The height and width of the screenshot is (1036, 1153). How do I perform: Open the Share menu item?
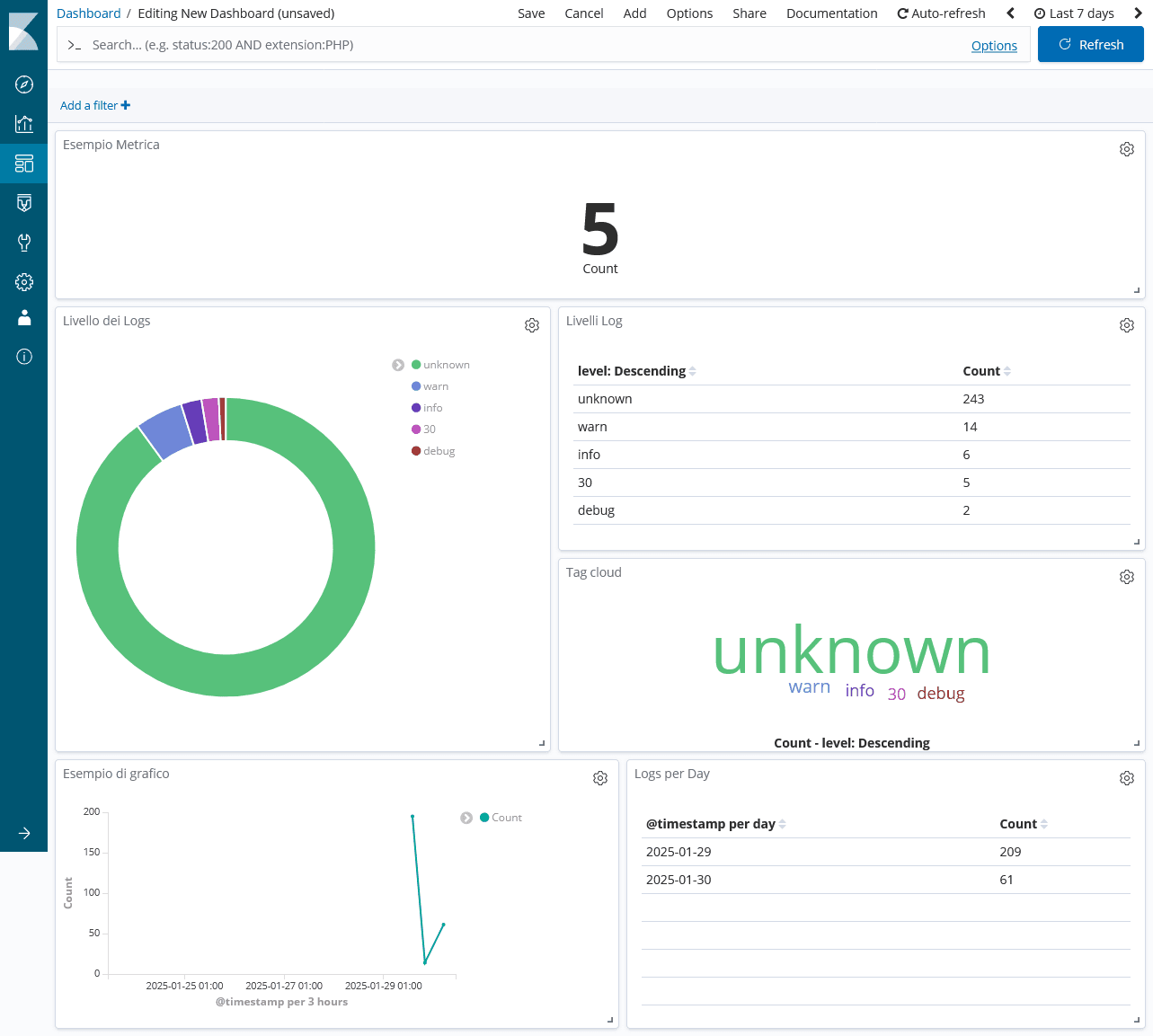[x=749, y=13]
